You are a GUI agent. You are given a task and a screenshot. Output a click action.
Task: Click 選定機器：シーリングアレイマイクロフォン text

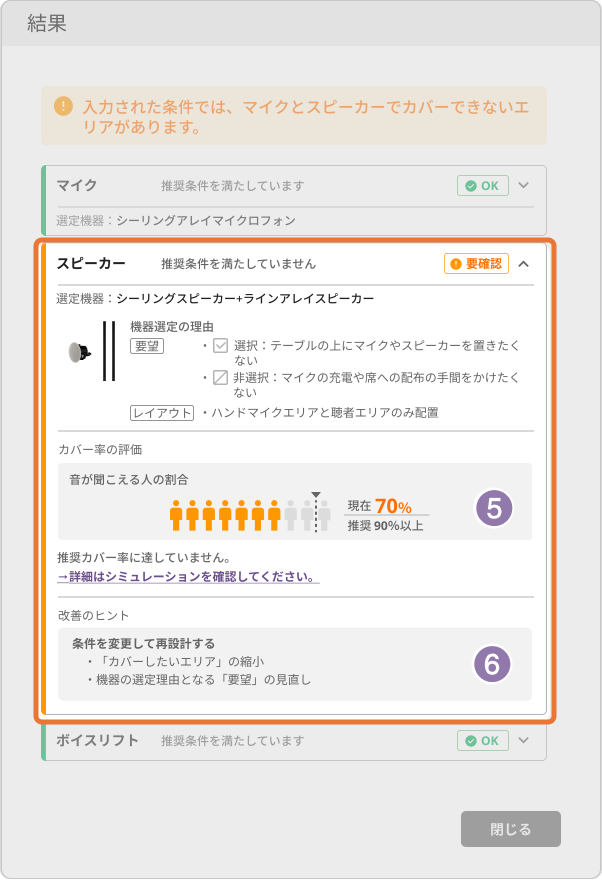tap(176, 221)
